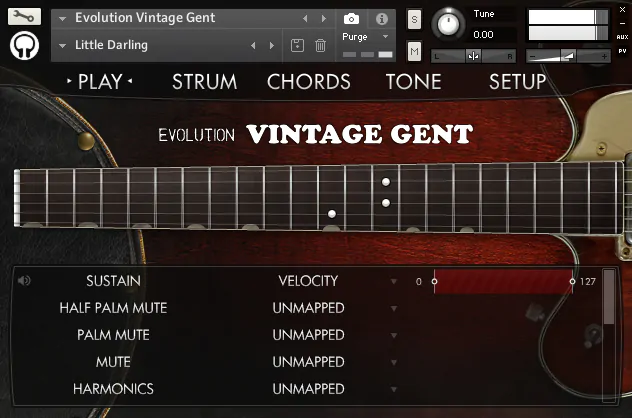Toggle the Solo (S) button
The image size is (632, 418).
(415, 20)
